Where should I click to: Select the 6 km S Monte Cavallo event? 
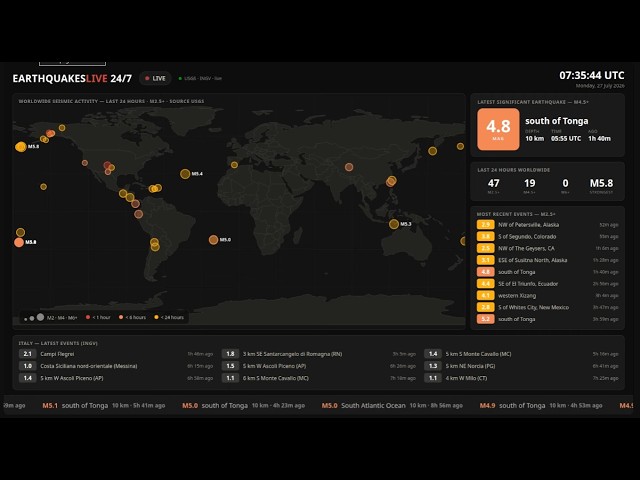(319, 378)
